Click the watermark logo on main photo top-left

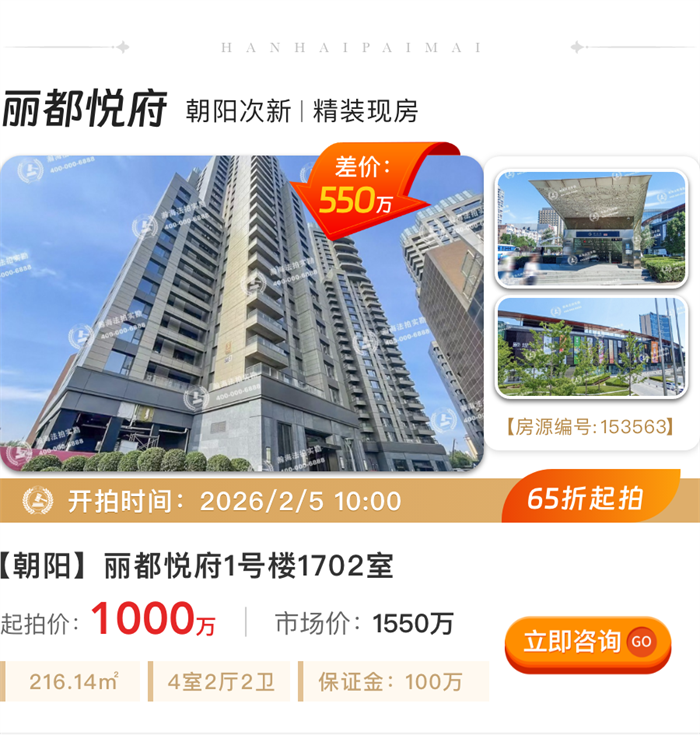coord(30,170)
